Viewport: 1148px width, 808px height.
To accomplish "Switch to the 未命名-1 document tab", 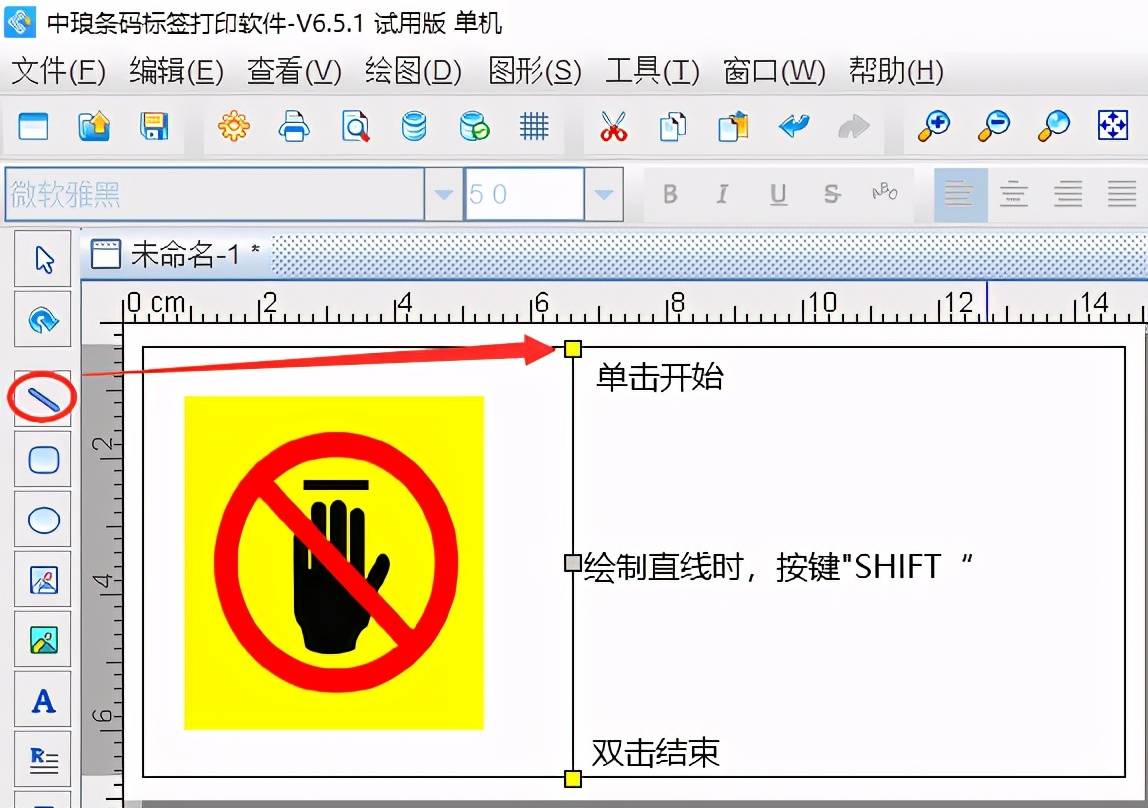I will 176,255.
